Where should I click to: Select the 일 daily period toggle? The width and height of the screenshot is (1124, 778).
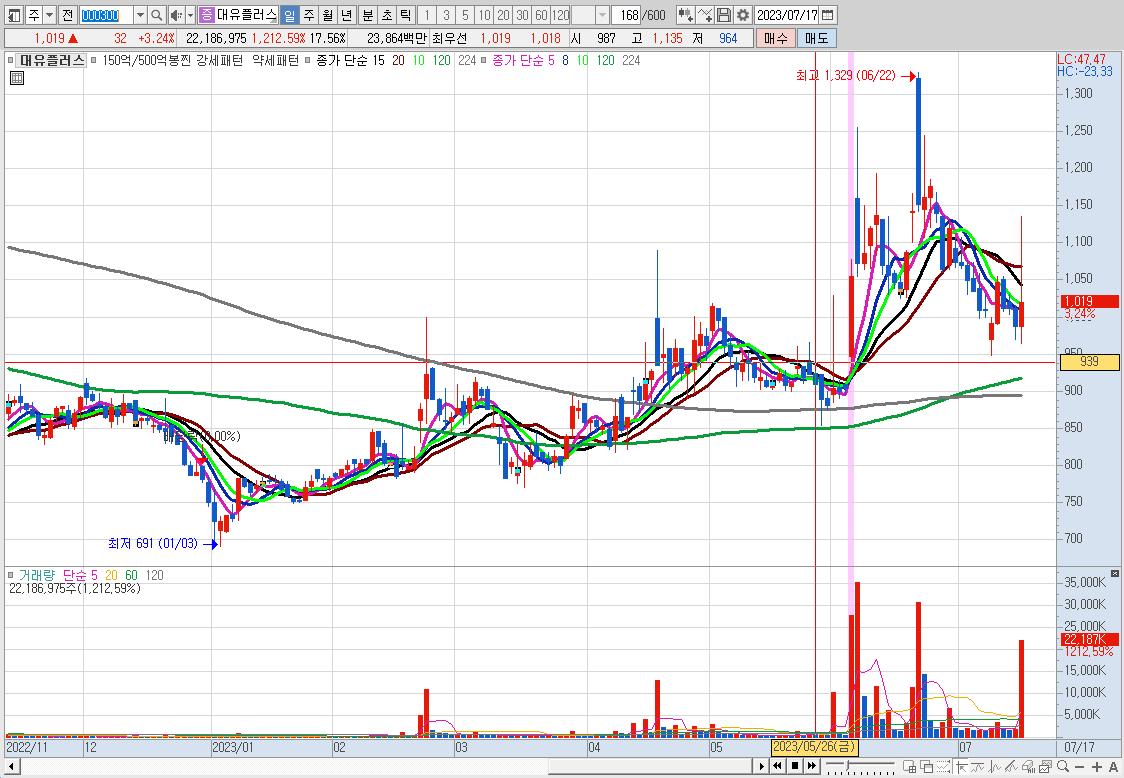(x=290, y=14)
